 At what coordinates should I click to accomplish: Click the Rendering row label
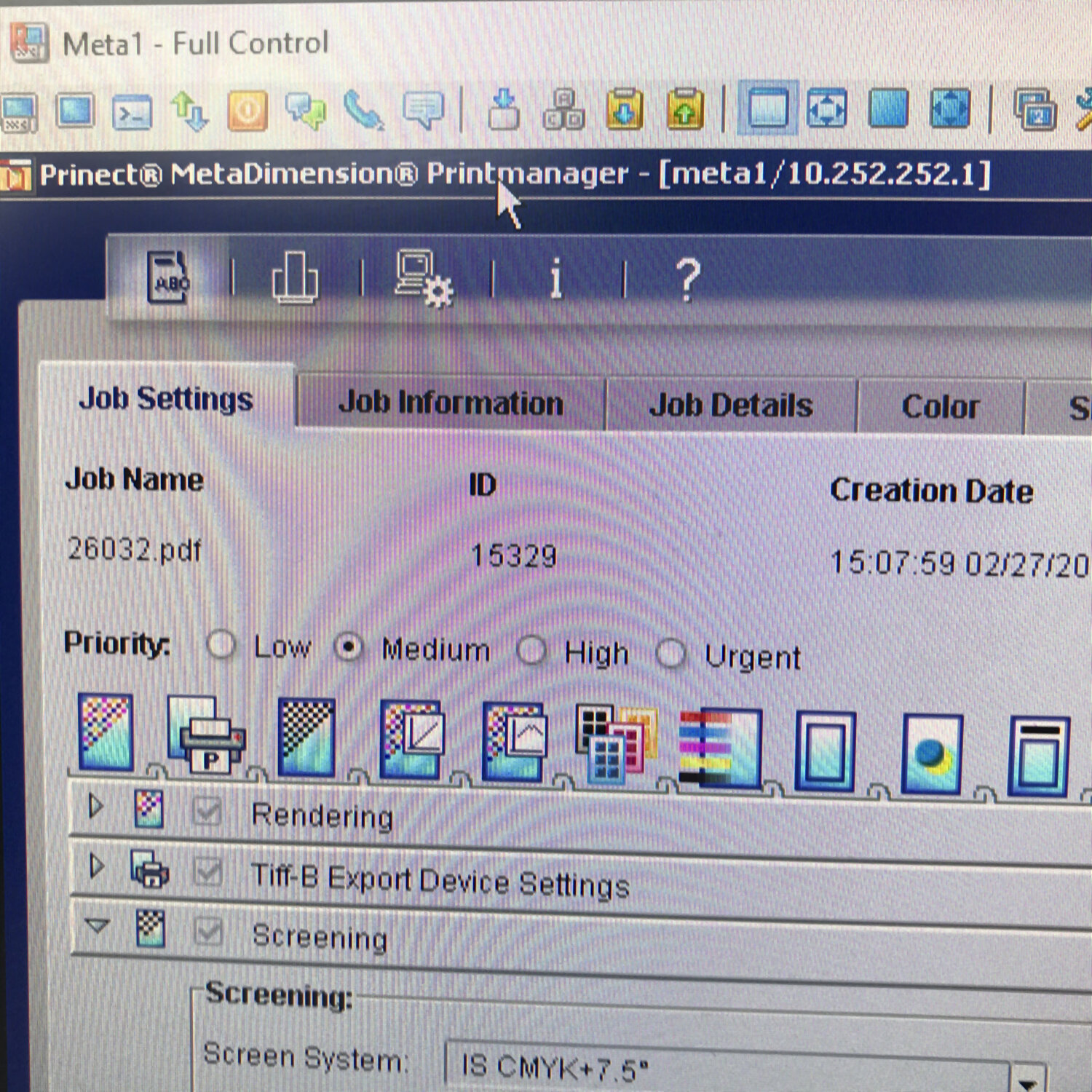click(x=323, y=815)
